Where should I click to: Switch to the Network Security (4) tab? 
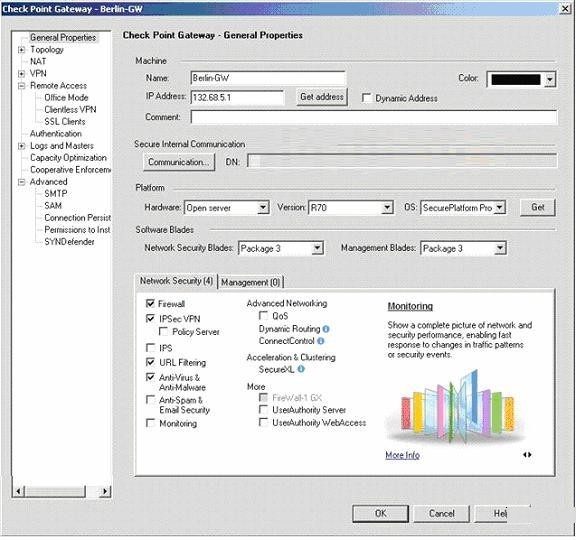click(176, 281)
